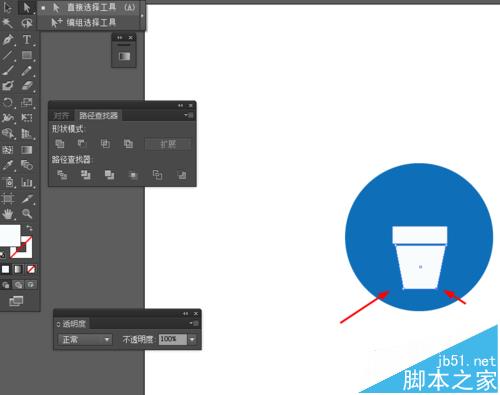Screen dimensions: 500x395
Task: Apply Minus Back pathfinder
Action: [182, 175]
